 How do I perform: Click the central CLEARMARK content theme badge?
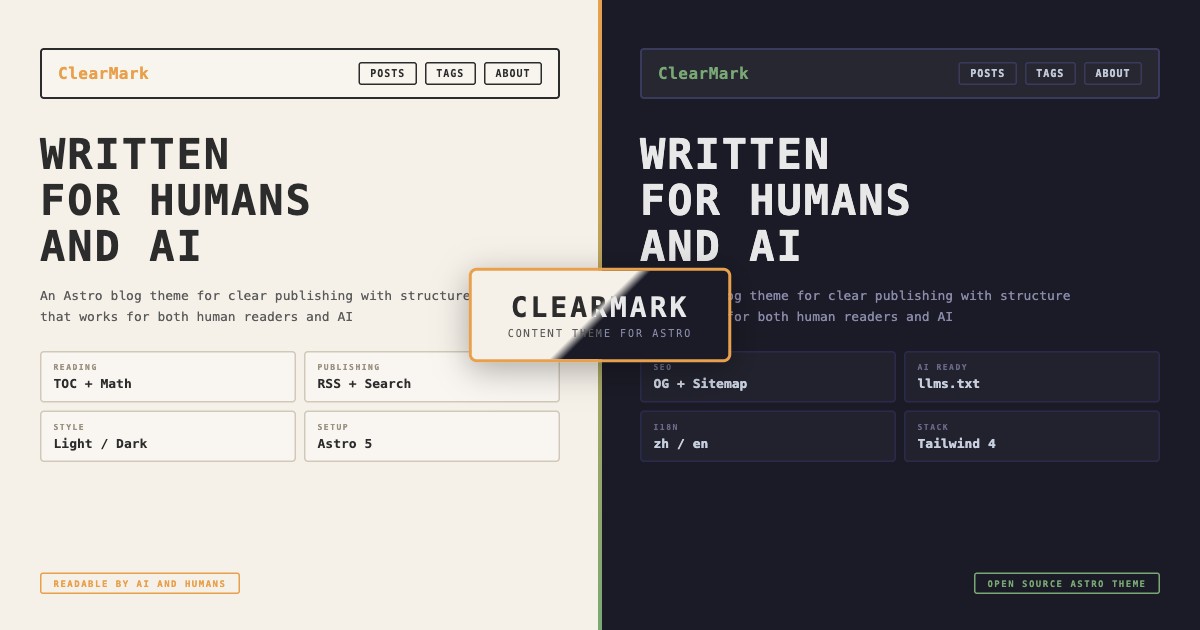coord(600,315)
